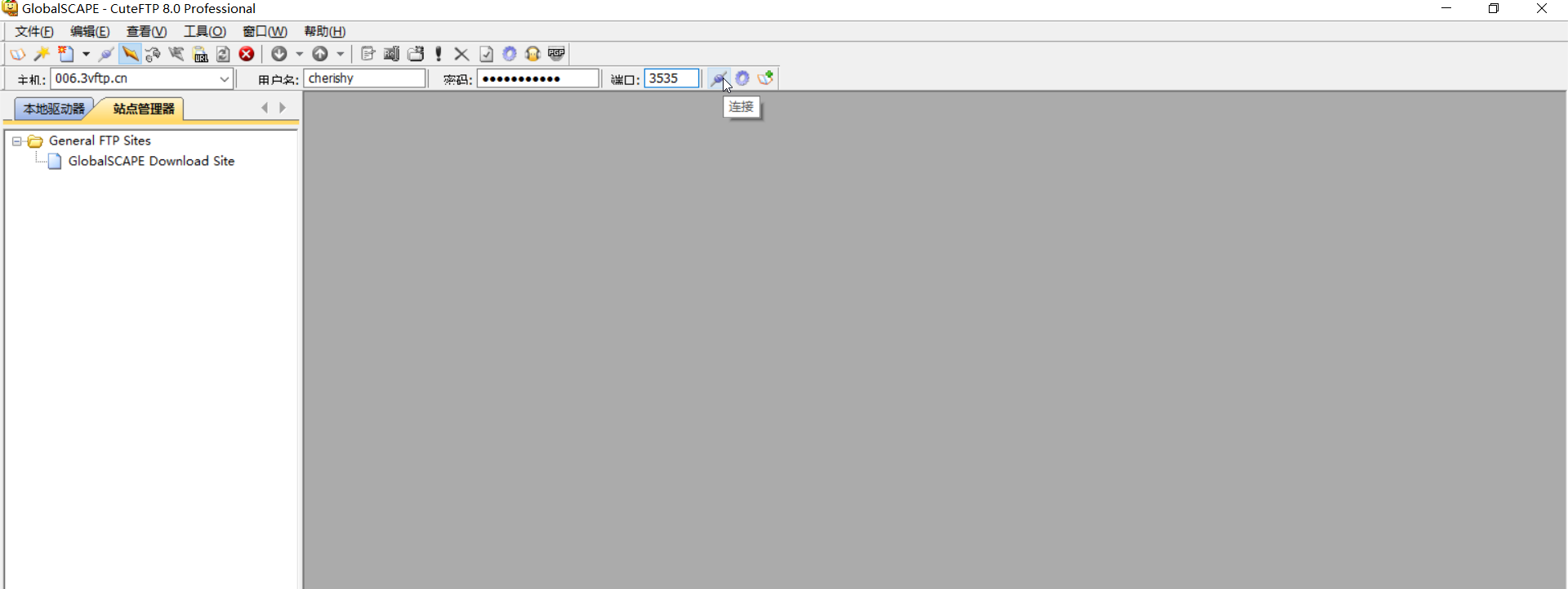Click the port field showing 3535
This screenshot has width=1568, height=589.
point(672,78)
